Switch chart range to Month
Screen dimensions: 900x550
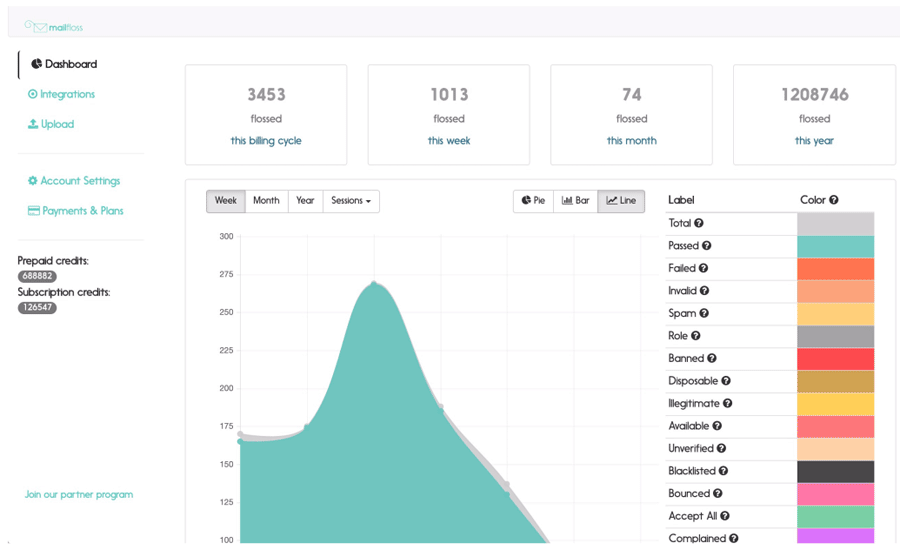click(266, 201)
